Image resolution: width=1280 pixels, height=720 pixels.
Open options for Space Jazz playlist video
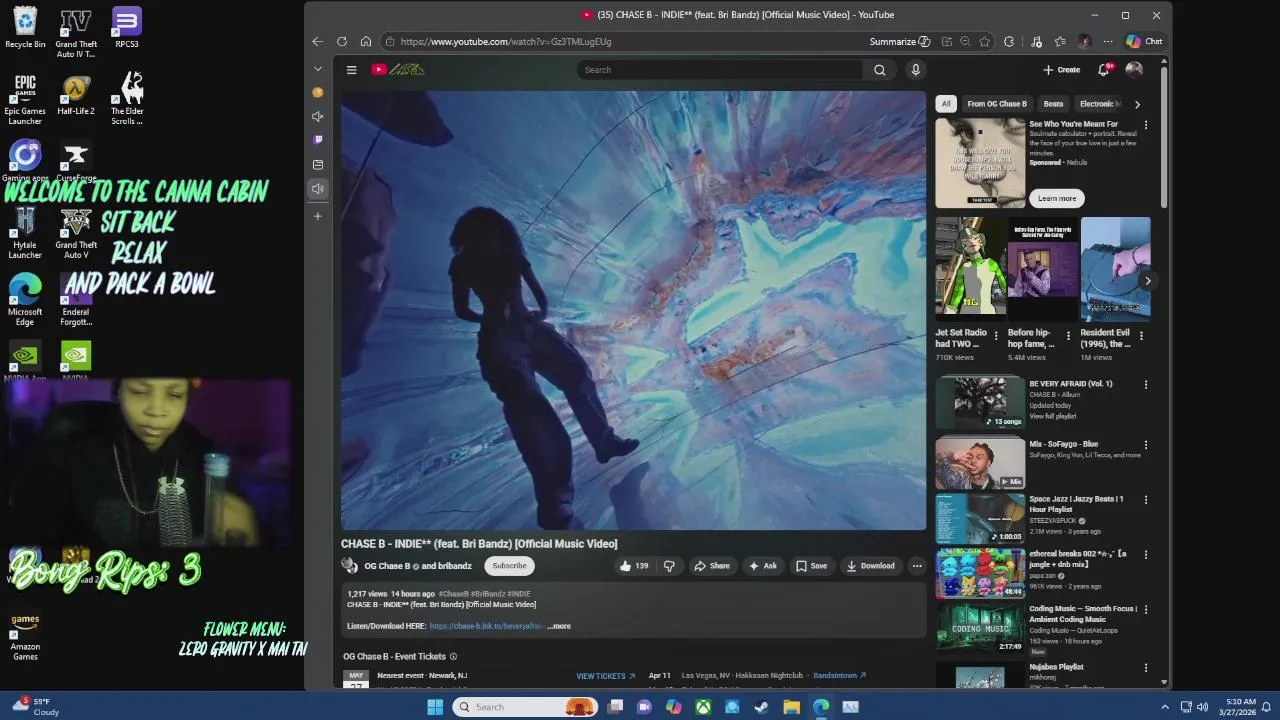[1146, 499]
